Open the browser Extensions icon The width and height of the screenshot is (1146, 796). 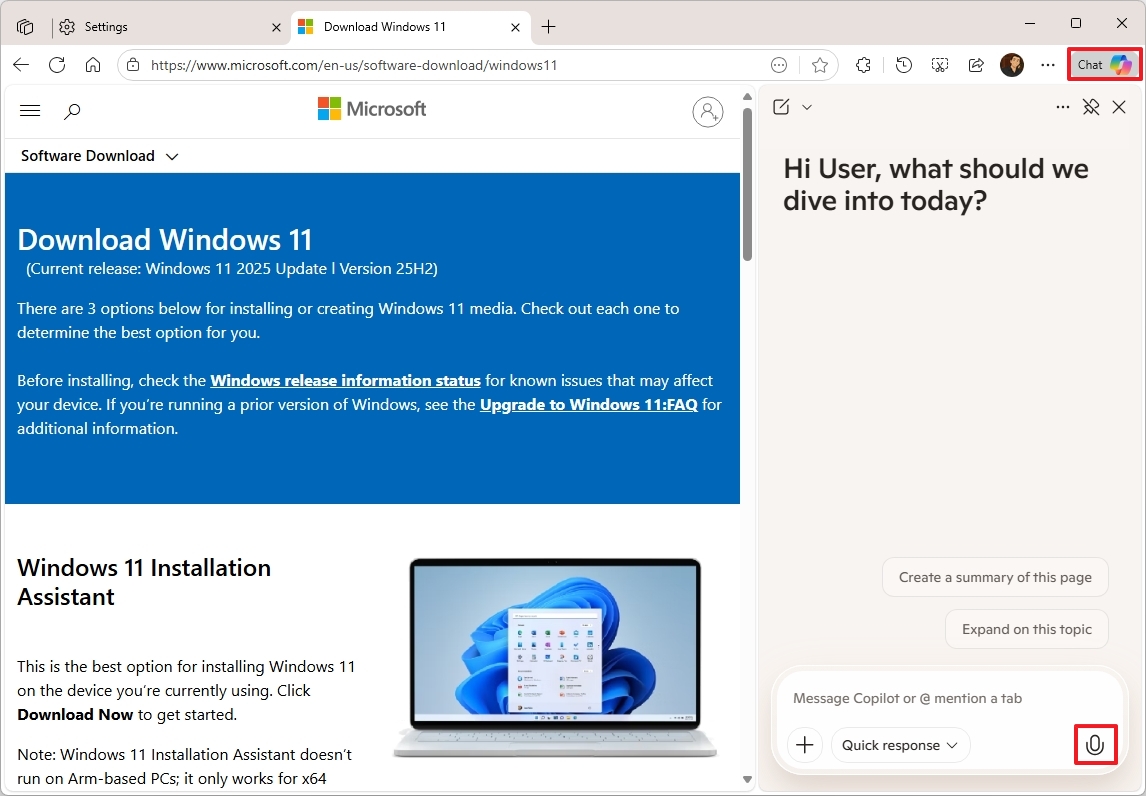click(863, 64)
